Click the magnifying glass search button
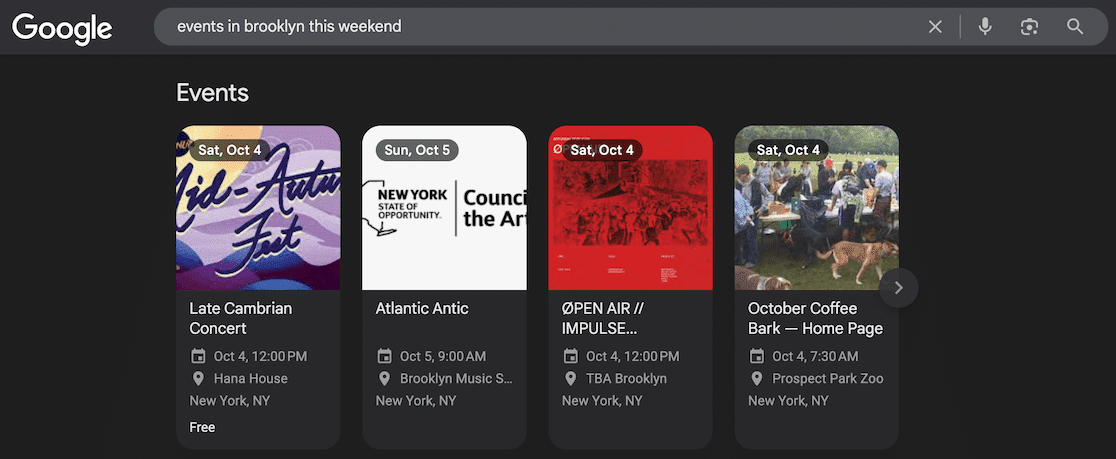 tap(1075, 27)
